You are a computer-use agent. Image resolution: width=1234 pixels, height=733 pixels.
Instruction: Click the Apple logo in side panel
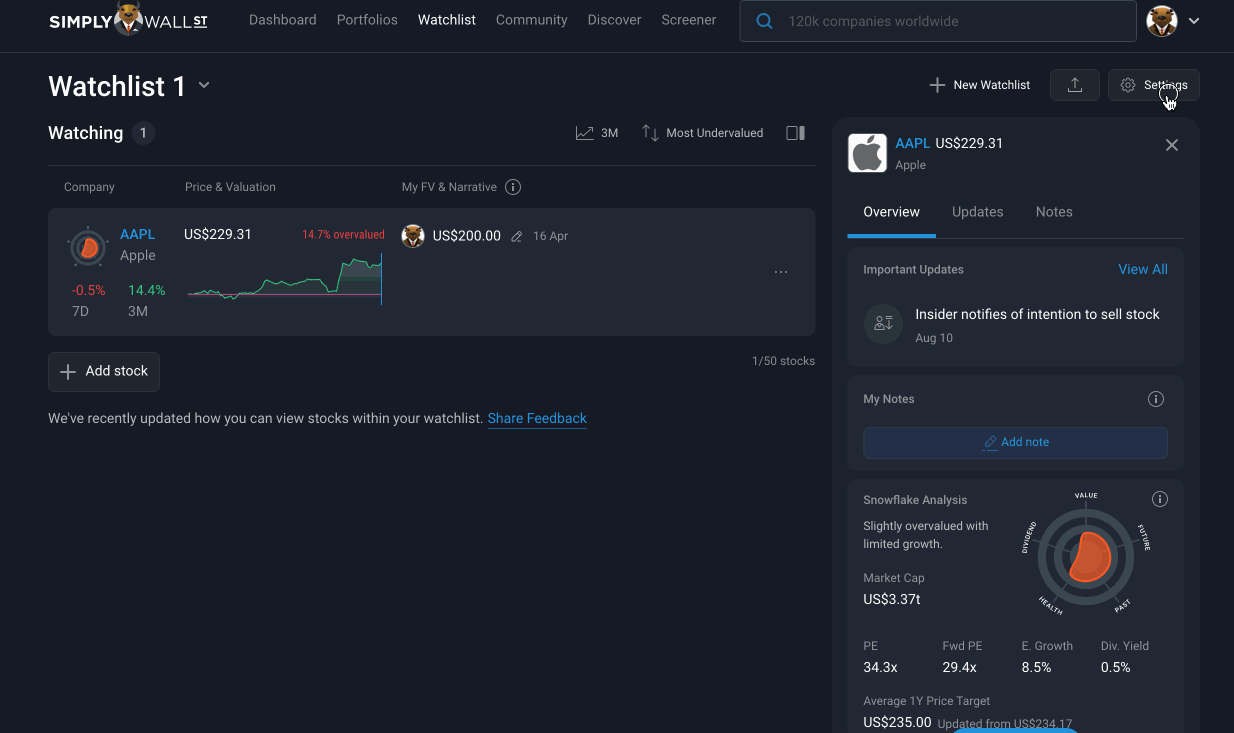tap(867, 153)
